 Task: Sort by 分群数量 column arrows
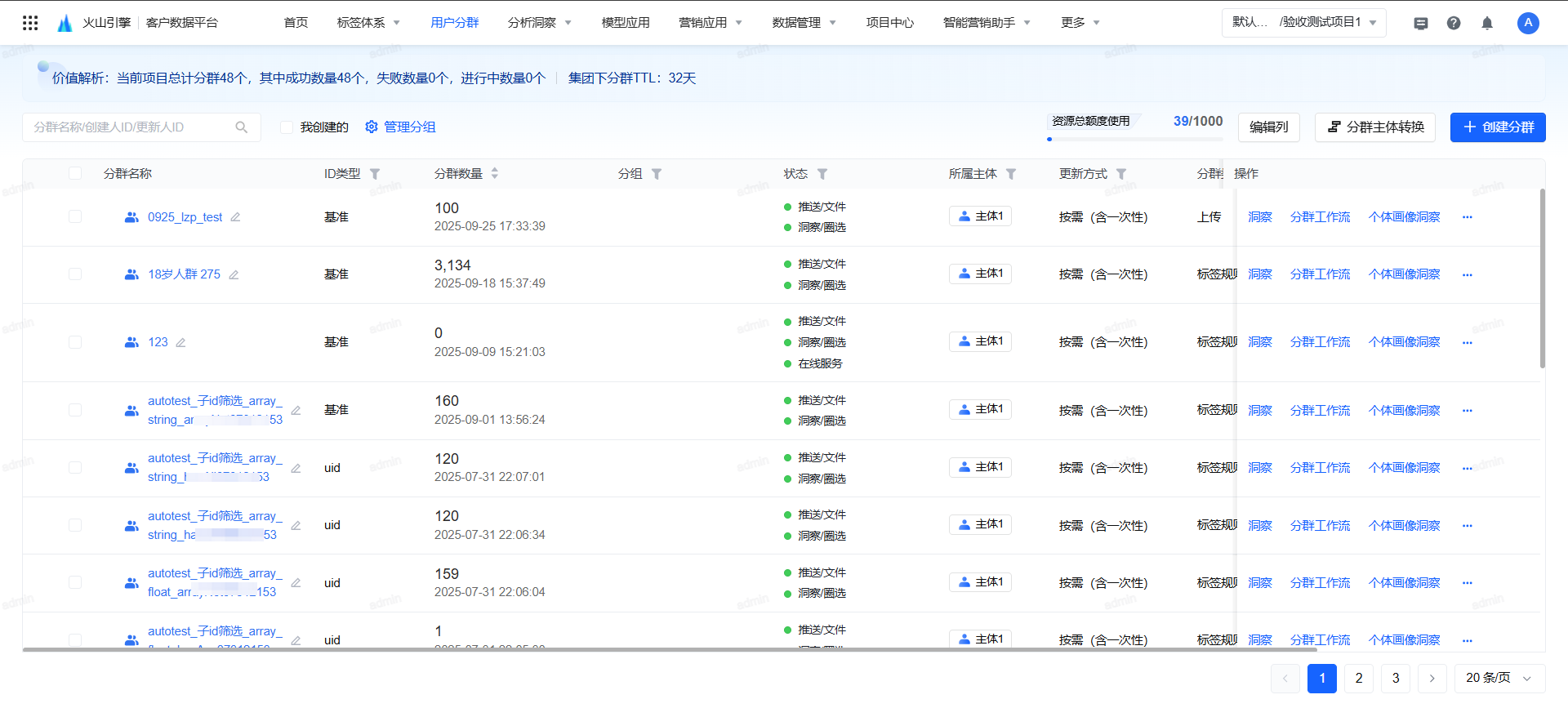494,174
